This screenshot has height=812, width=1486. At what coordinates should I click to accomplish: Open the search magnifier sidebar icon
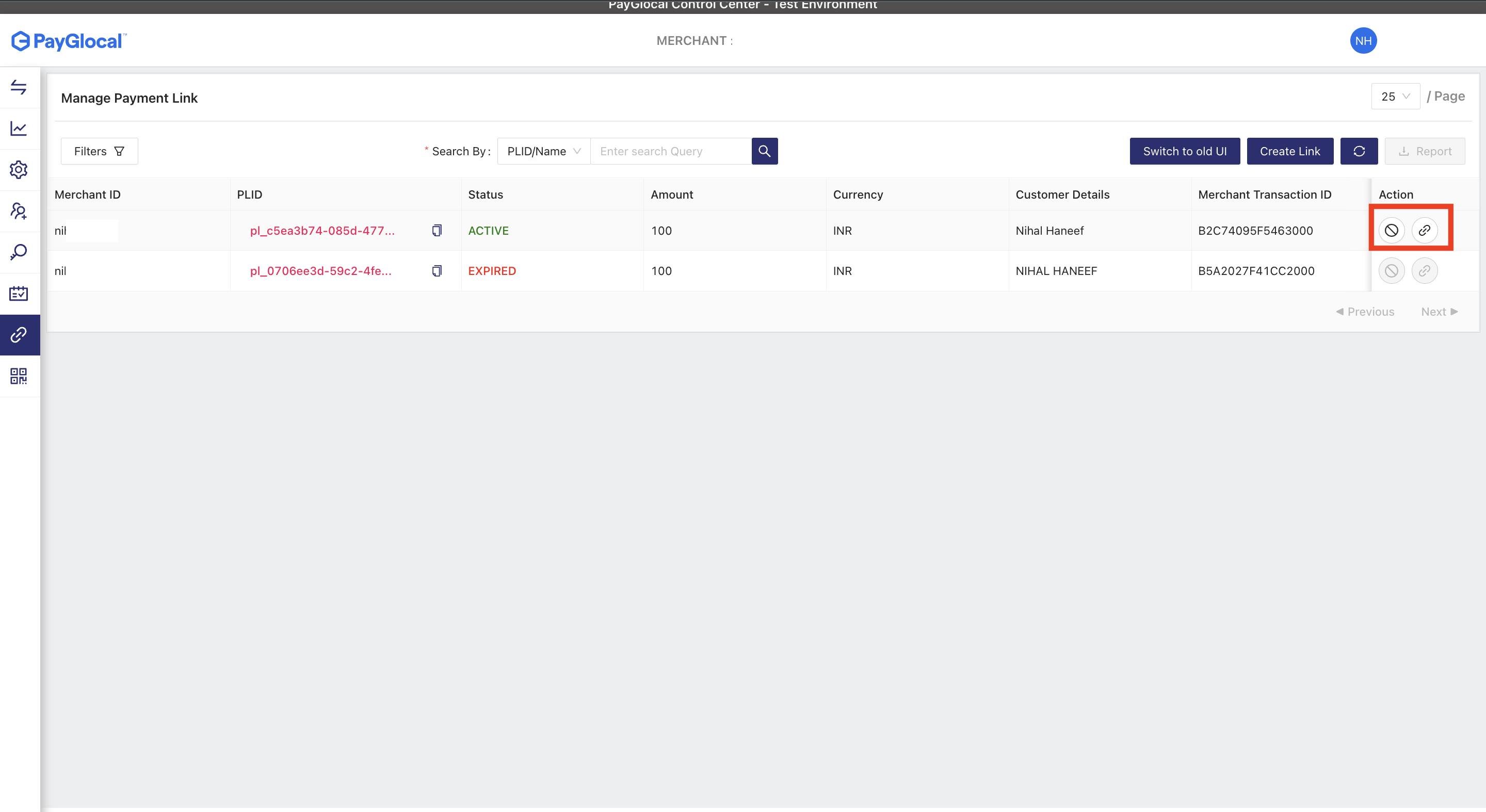(x=19, y=252)
